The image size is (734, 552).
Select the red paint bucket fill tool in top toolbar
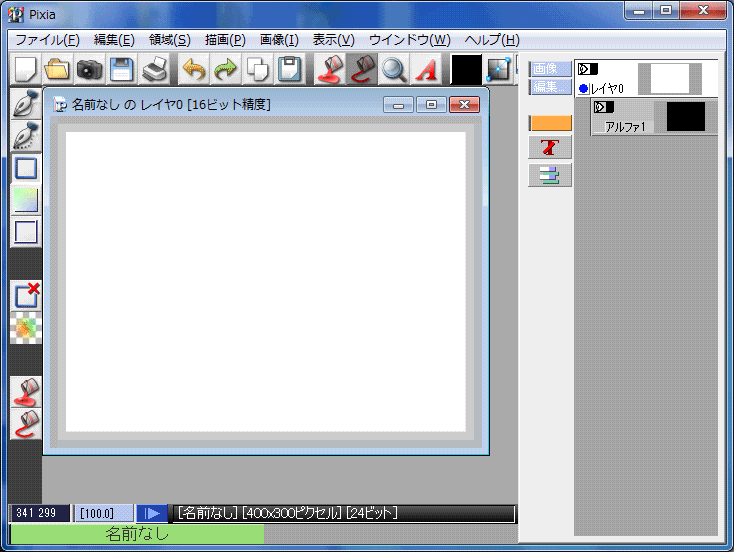[x=330, y=69]
